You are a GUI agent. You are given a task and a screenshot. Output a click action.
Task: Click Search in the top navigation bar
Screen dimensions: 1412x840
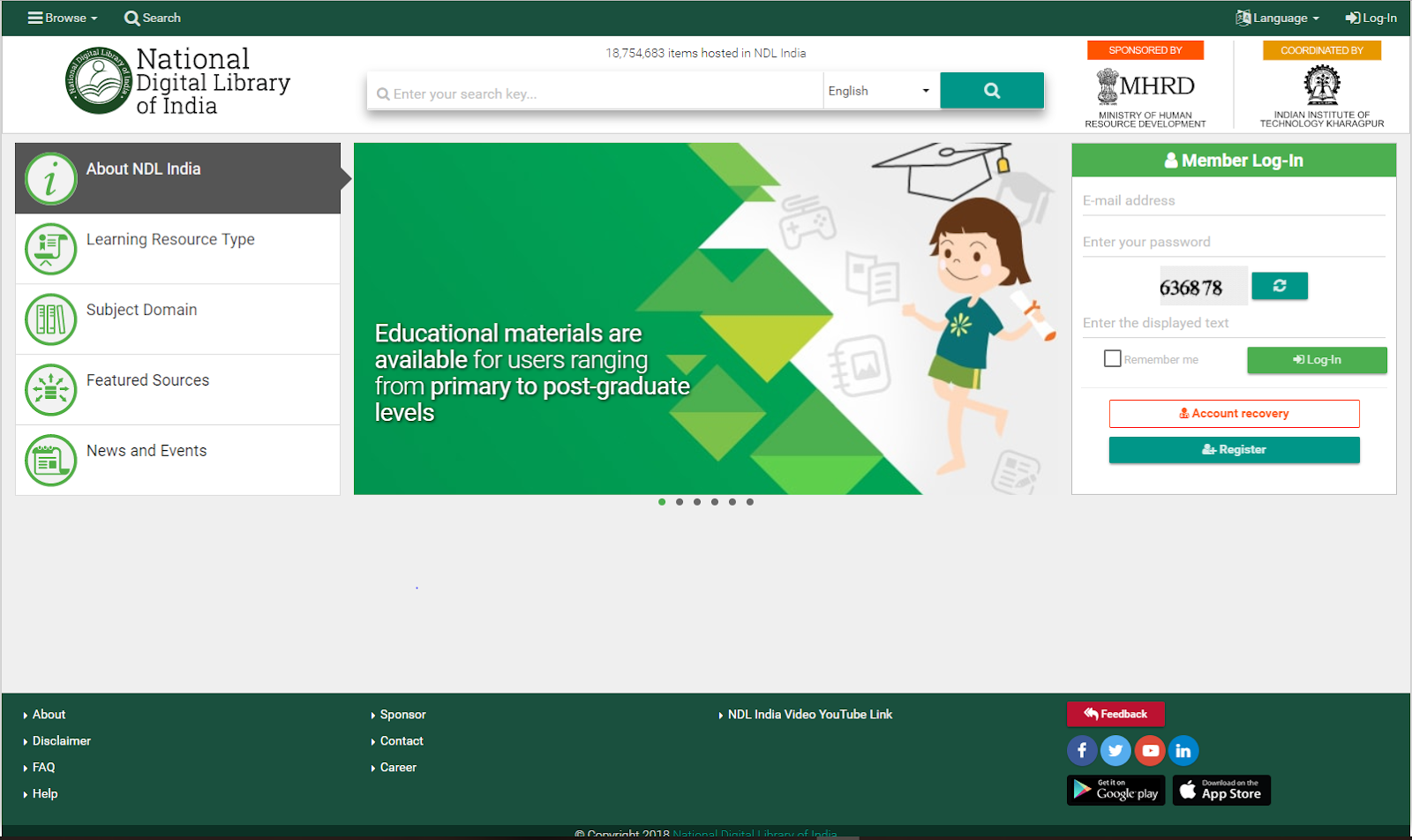coord(153,18)
